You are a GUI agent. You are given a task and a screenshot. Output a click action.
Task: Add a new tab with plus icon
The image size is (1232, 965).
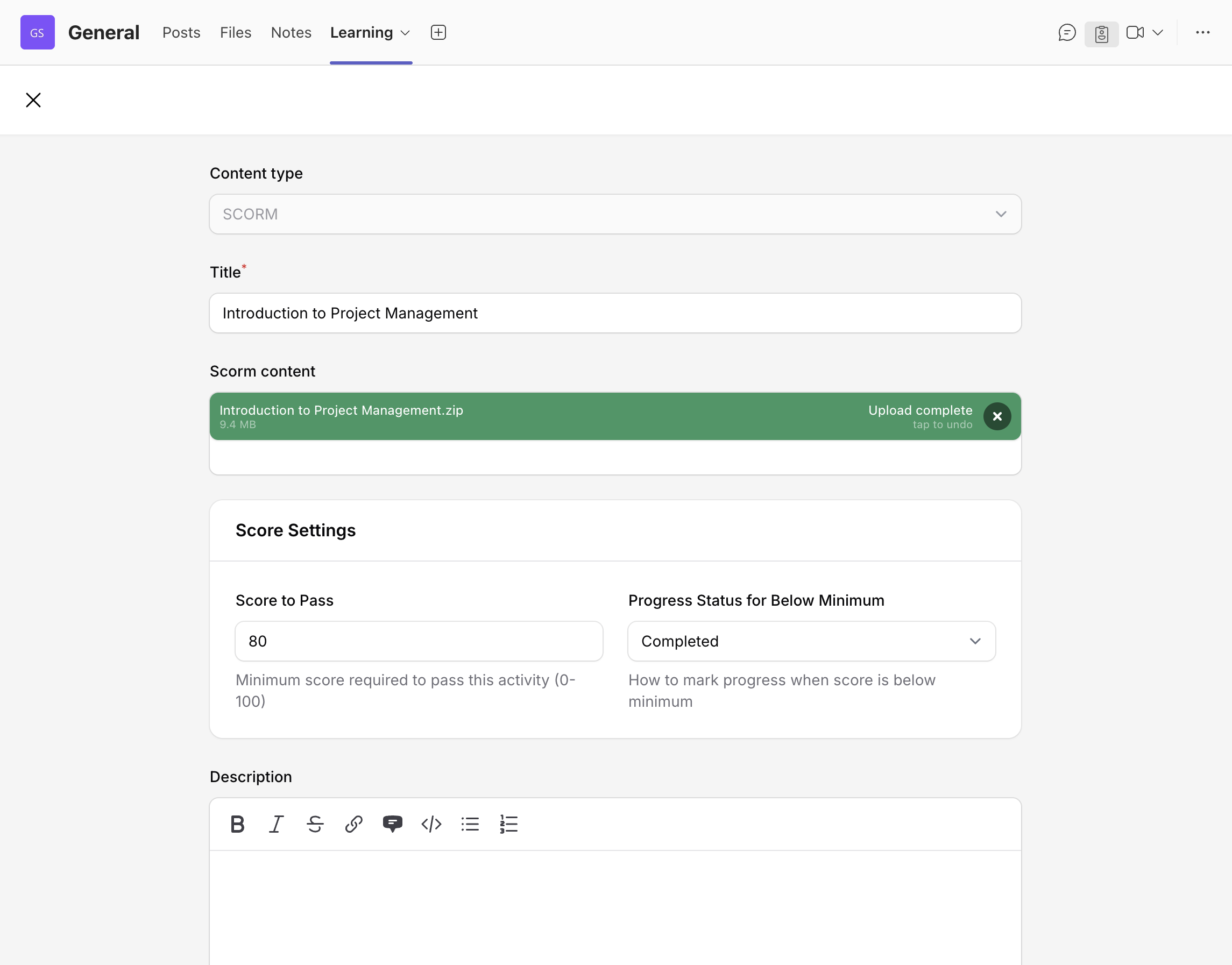pos(438,33)
